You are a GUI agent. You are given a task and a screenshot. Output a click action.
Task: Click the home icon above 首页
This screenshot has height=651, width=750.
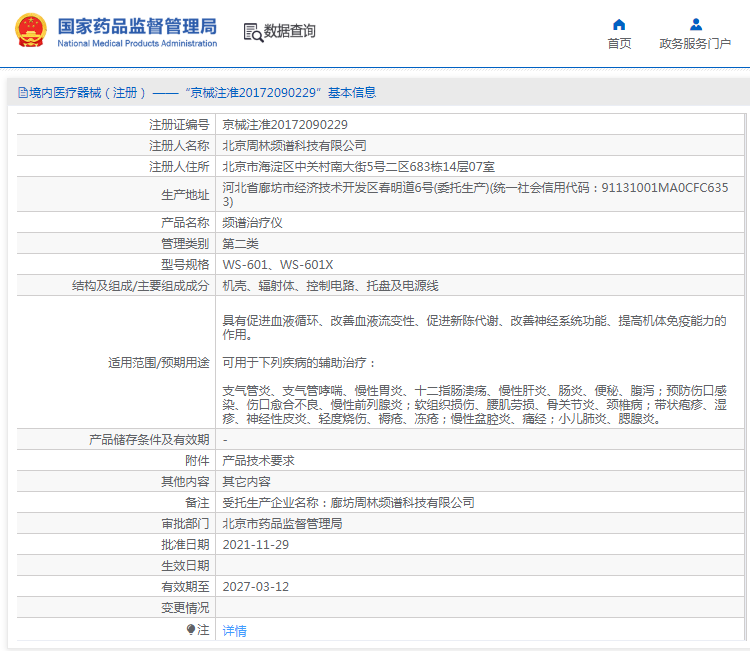pos(619,24)
